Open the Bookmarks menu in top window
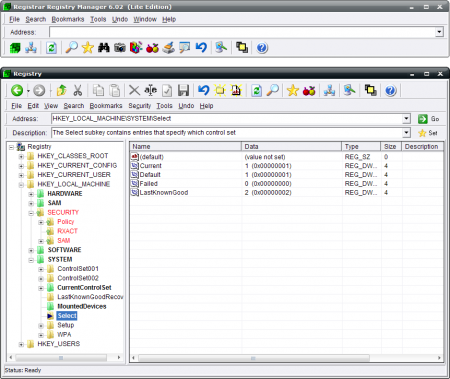450x379 pixels. pos(68,19)
